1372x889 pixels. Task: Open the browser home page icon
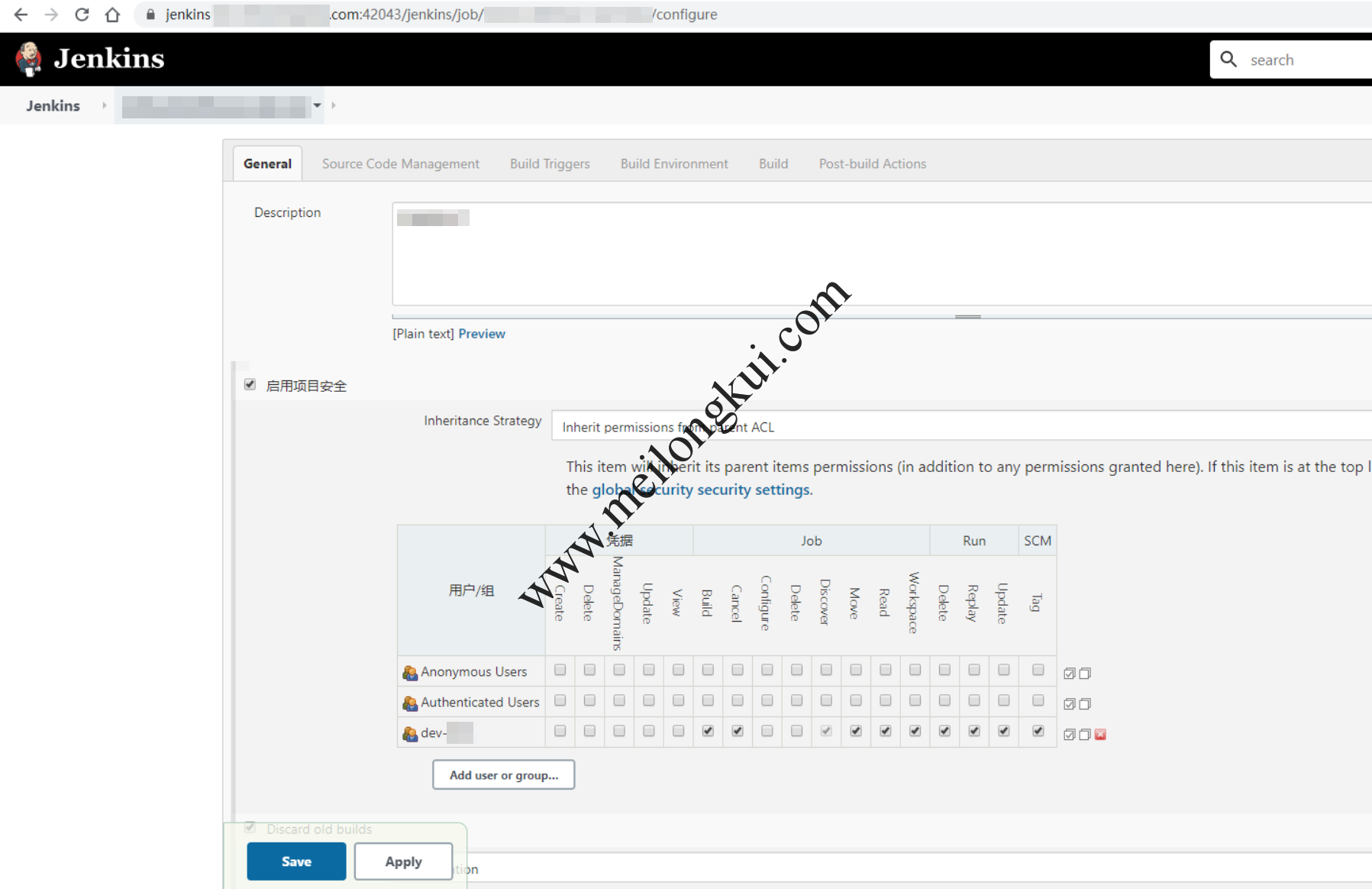(112, 15)
